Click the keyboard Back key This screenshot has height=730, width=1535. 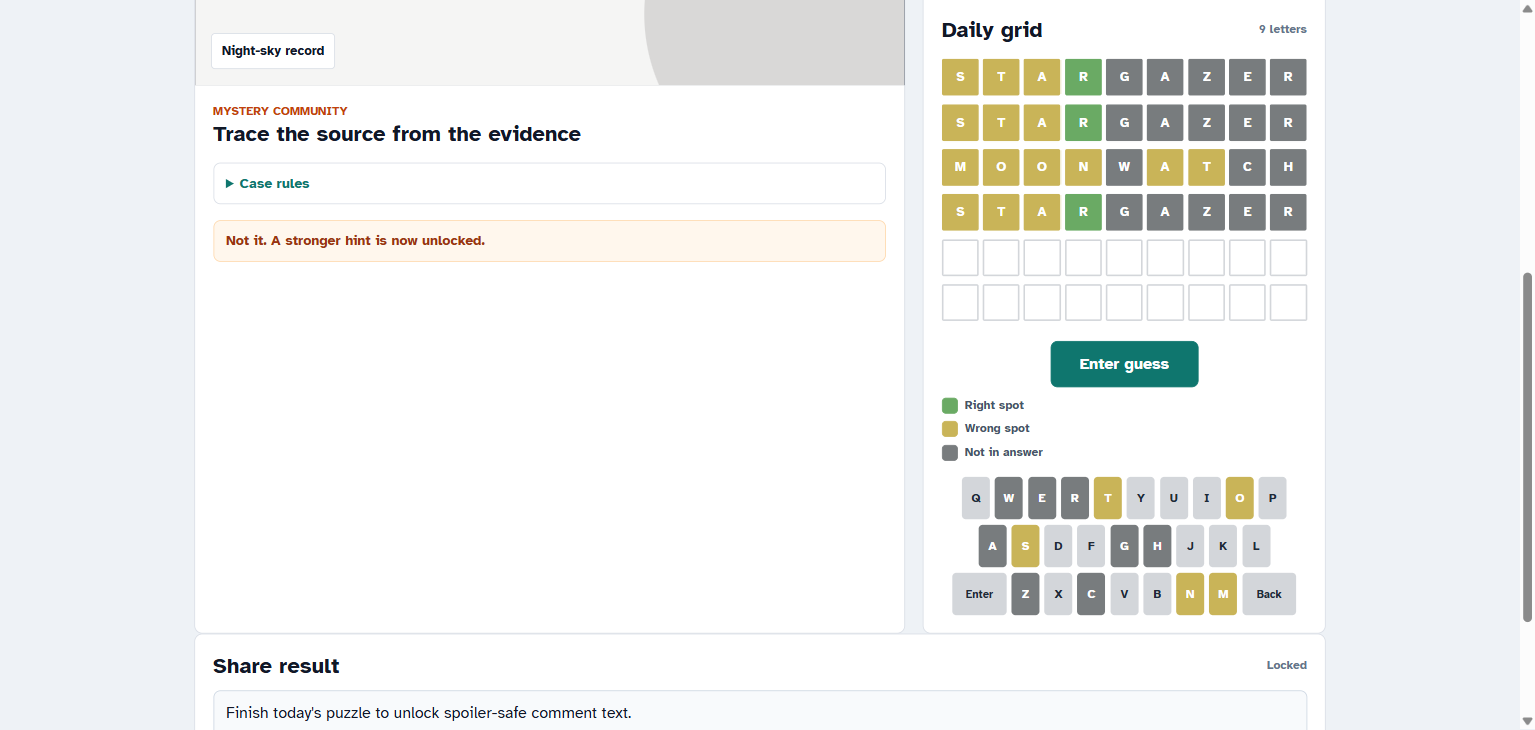coord(1269,594)
